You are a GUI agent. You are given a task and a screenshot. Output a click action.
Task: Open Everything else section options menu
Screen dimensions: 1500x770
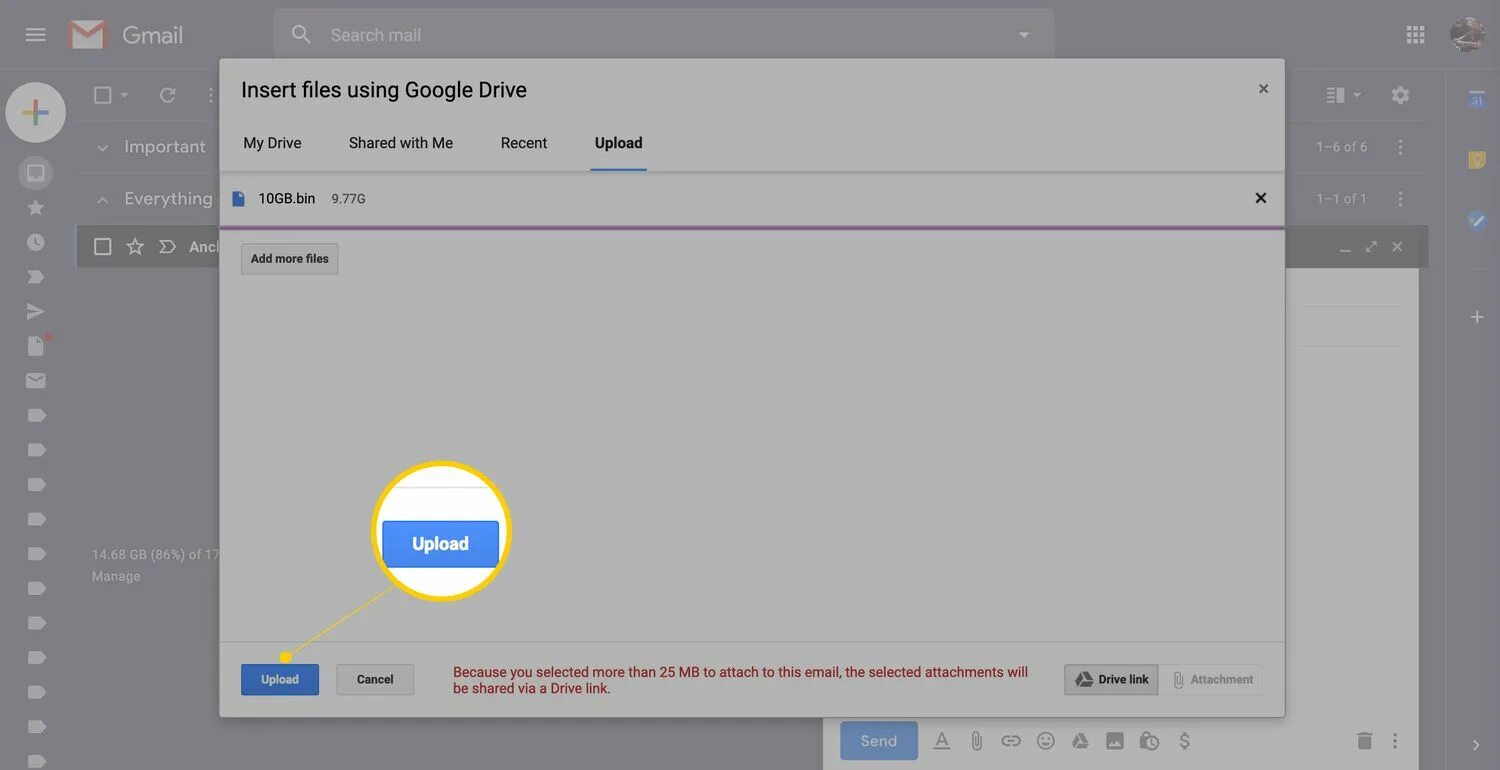1400,199
